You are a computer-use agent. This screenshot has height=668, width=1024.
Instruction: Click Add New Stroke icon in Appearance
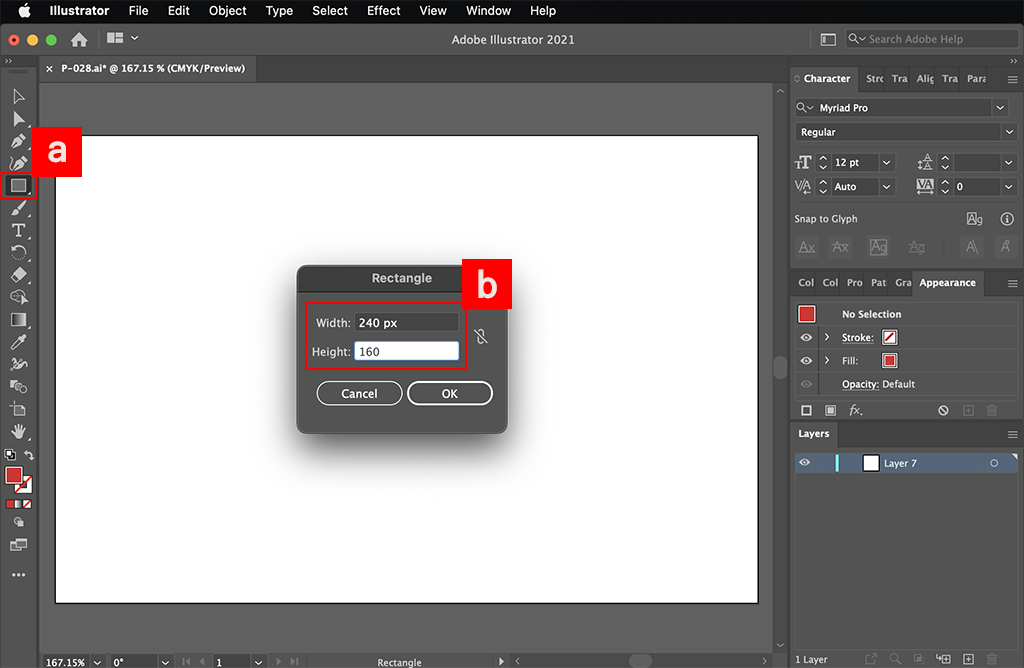point(807,410)
